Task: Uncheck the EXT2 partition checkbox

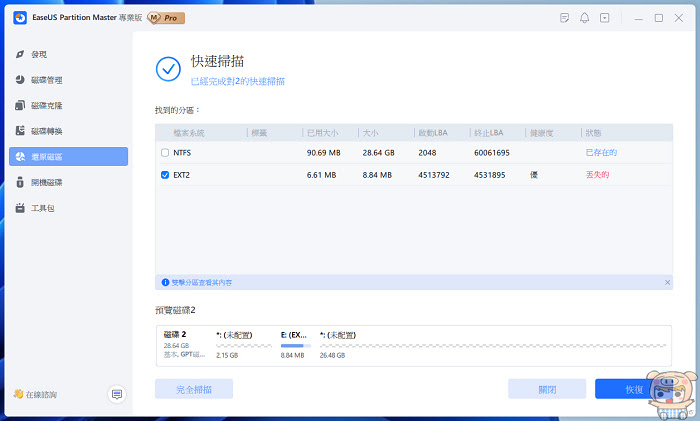Action: [165, 175]
